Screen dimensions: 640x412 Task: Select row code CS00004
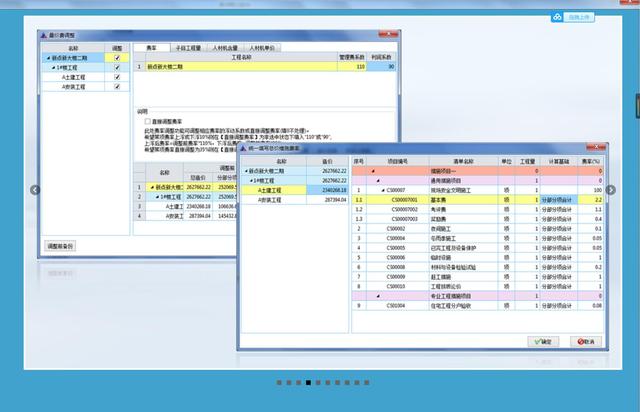pos(396,238)
